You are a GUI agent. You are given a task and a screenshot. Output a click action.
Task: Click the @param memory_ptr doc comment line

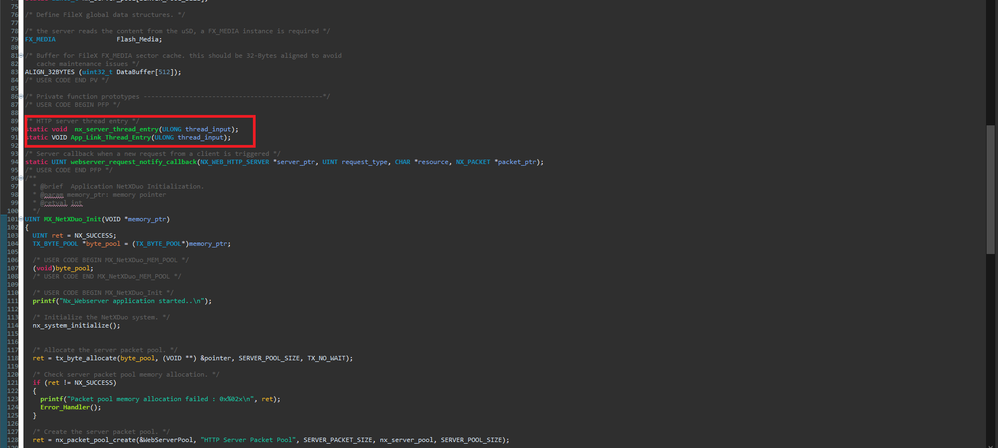pos(99,195)
